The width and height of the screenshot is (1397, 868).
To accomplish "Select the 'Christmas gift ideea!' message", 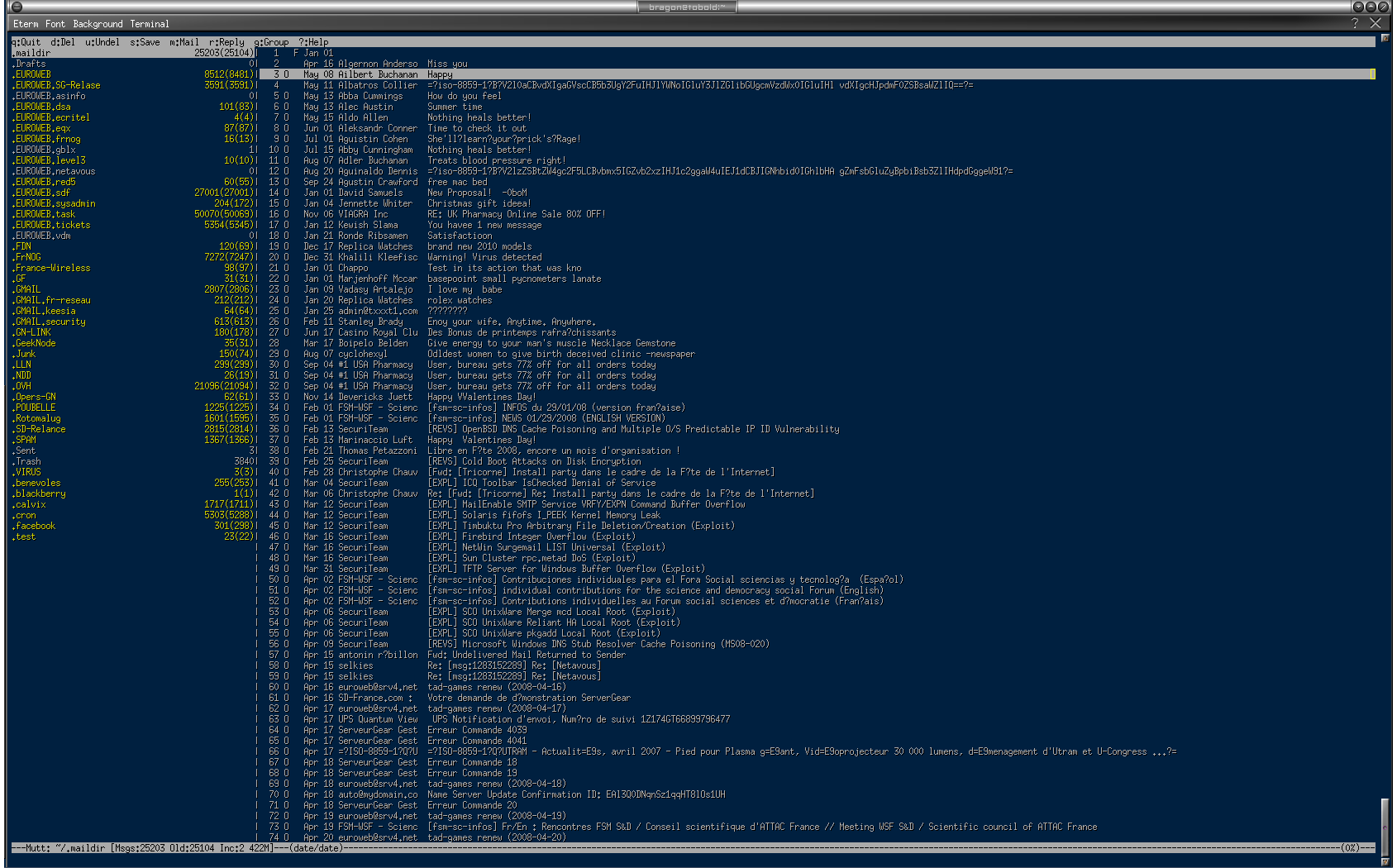I will point(479,203).
